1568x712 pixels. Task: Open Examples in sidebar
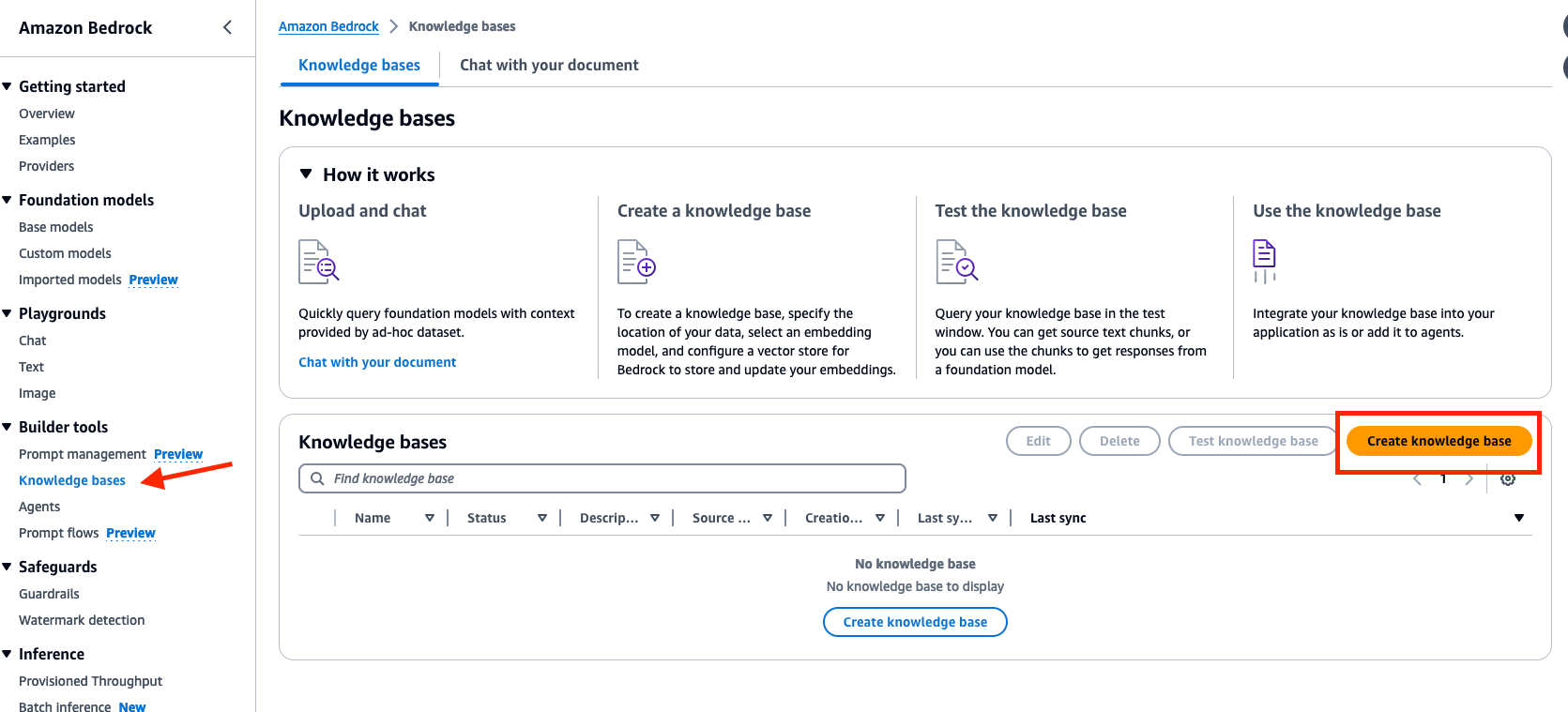(x=47, y=140)
